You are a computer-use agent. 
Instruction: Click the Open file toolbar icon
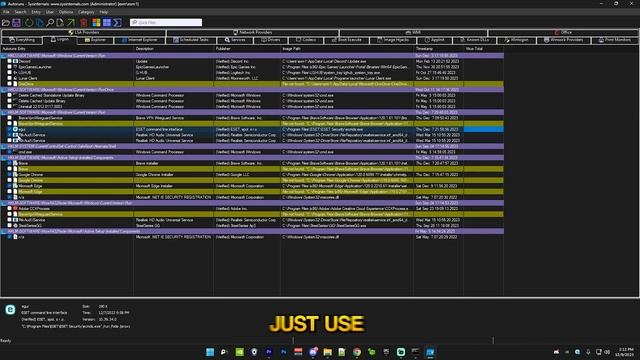[x=6, y=22]
